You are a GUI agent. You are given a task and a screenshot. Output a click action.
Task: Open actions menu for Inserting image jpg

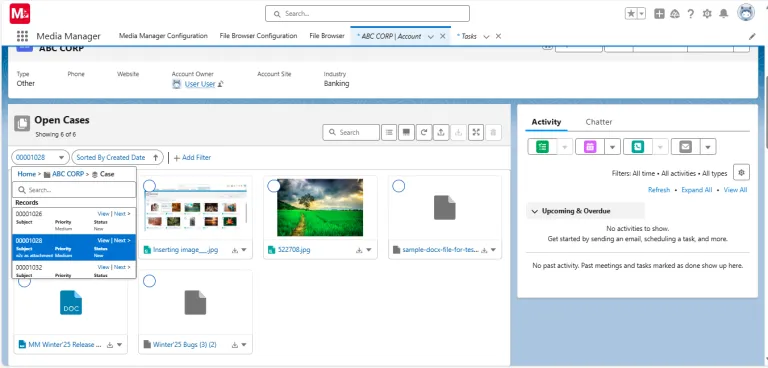tap(244, 250)
